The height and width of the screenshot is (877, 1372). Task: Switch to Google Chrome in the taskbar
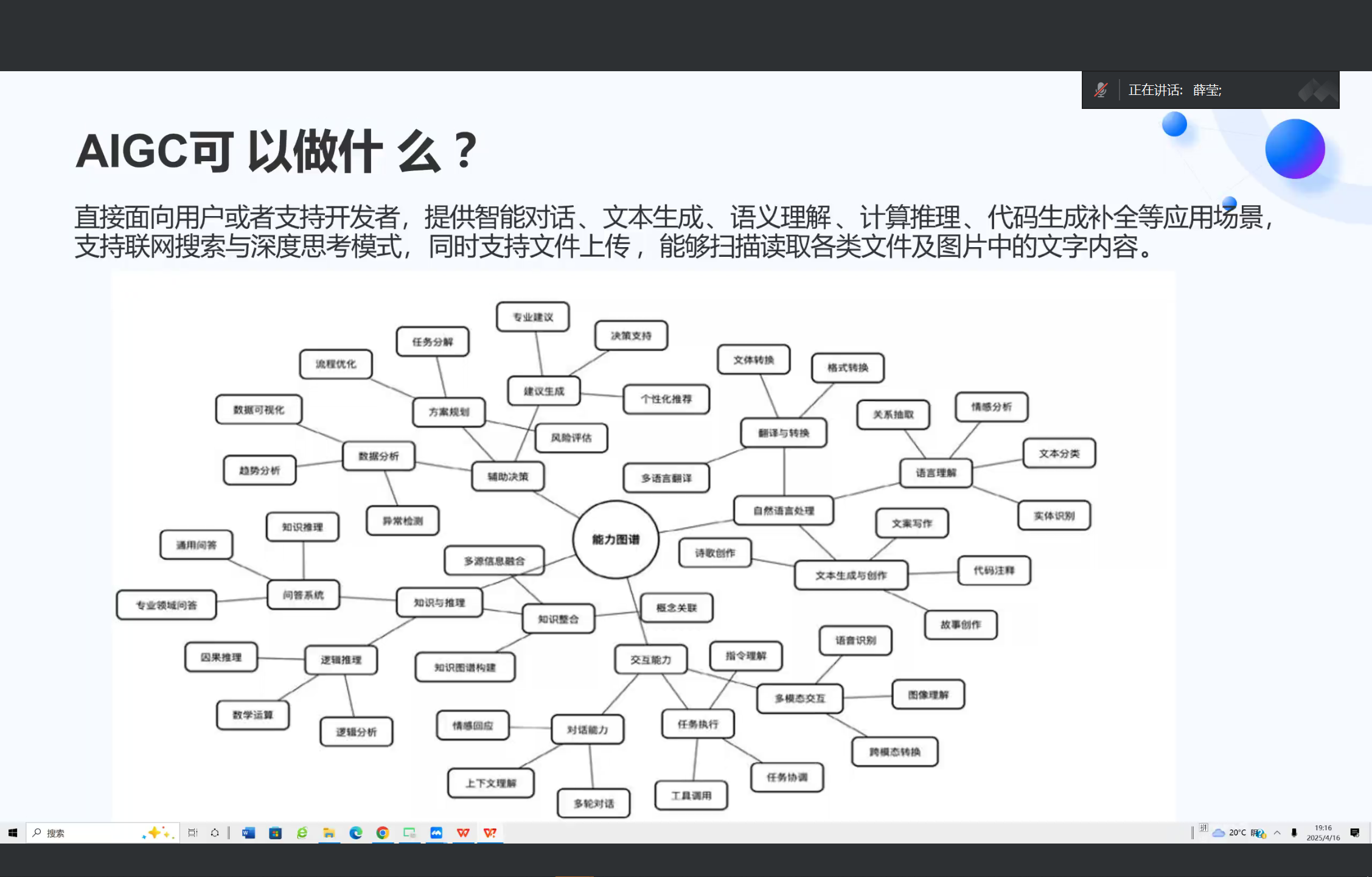click(382, 833)
